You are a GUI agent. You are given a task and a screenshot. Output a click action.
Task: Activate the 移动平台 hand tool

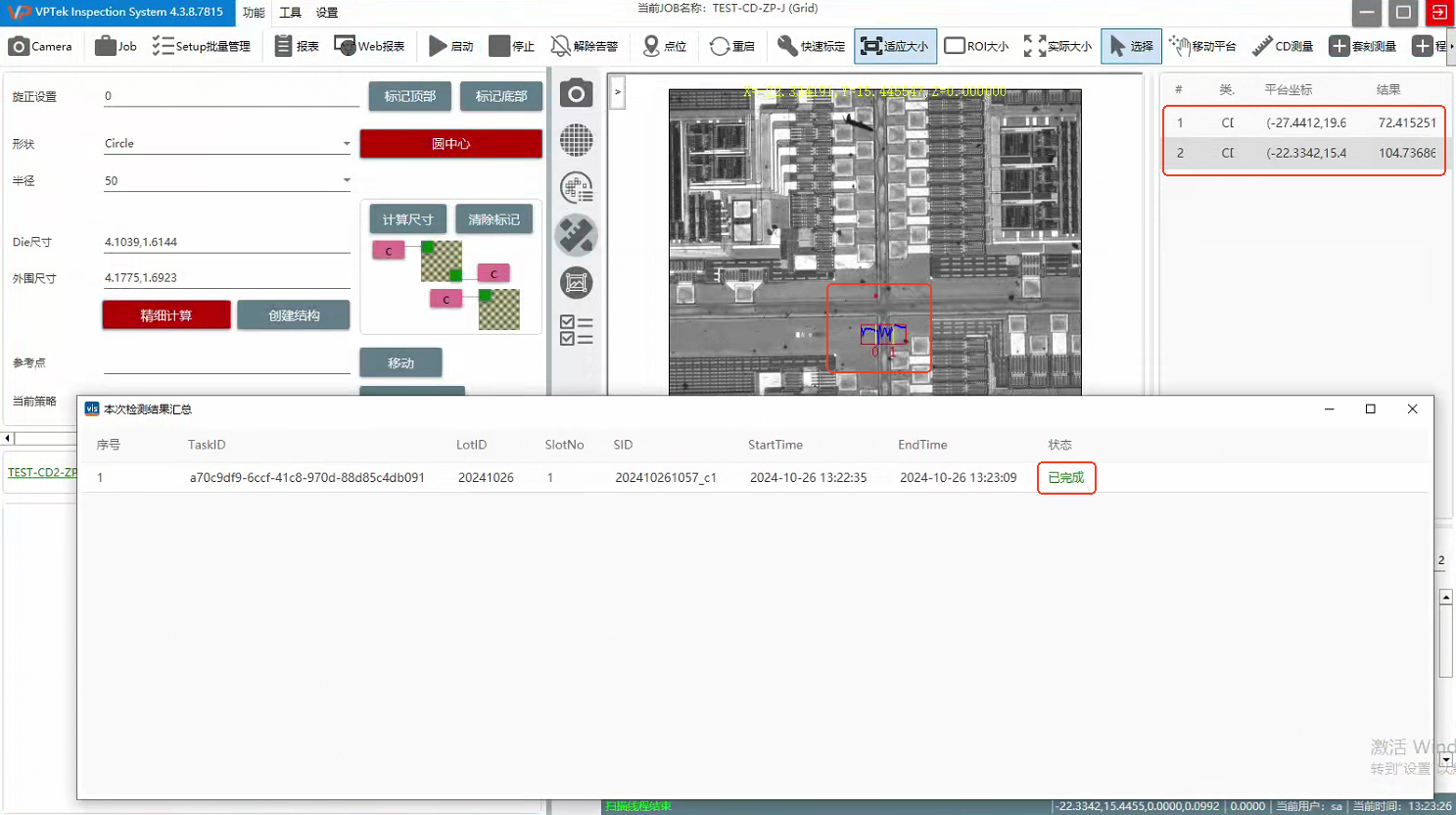[1202, 46]
